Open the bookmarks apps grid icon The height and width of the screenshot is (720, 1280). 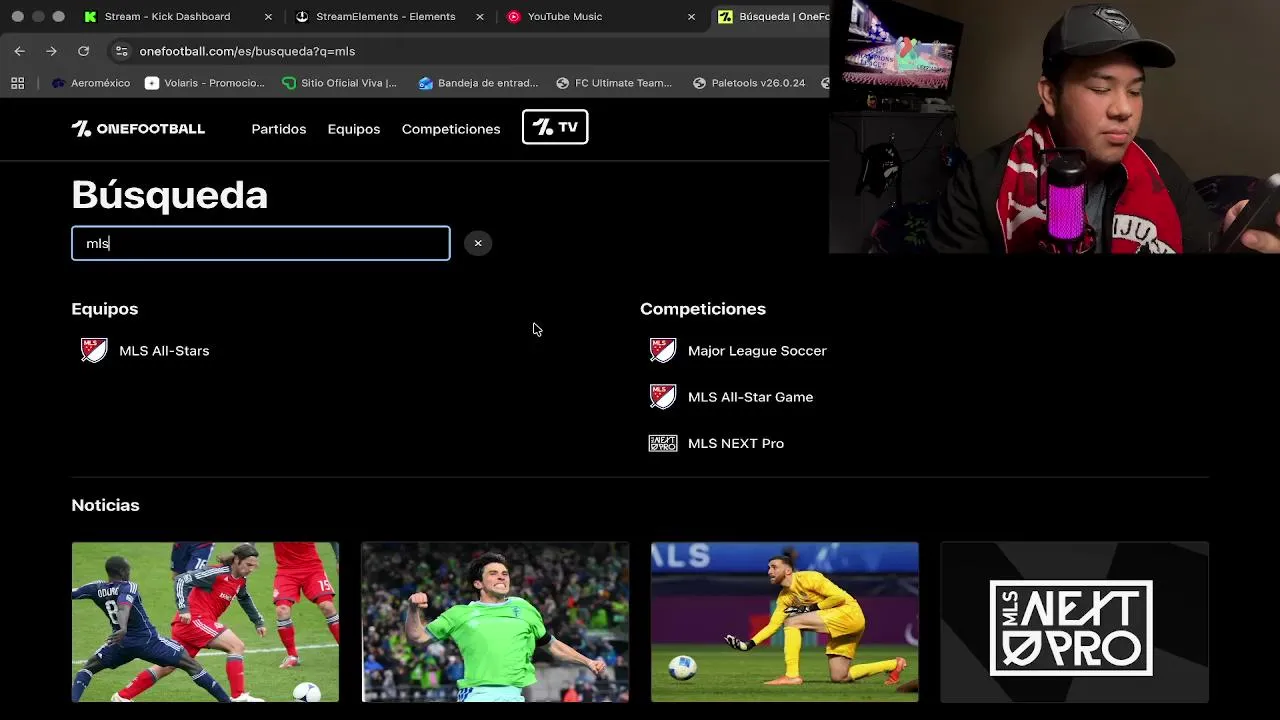pyautogui.click(x=17, y=83)
